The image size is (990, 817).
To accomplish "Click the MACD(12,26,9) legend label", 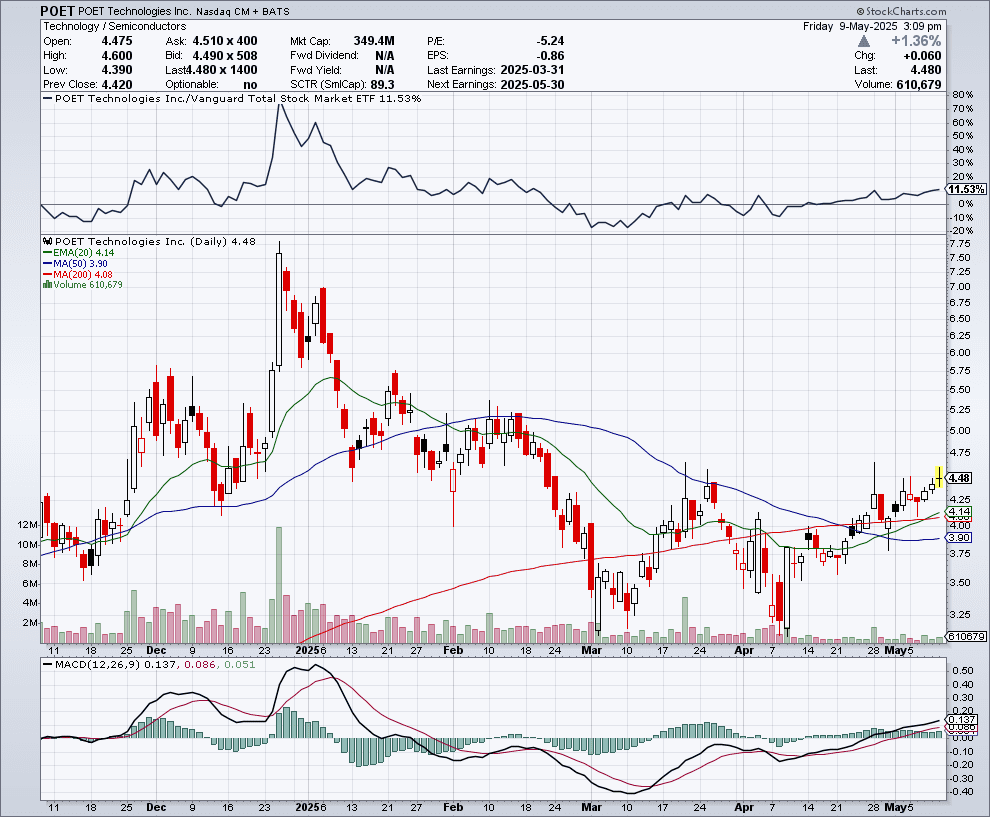I will [98, 665].
